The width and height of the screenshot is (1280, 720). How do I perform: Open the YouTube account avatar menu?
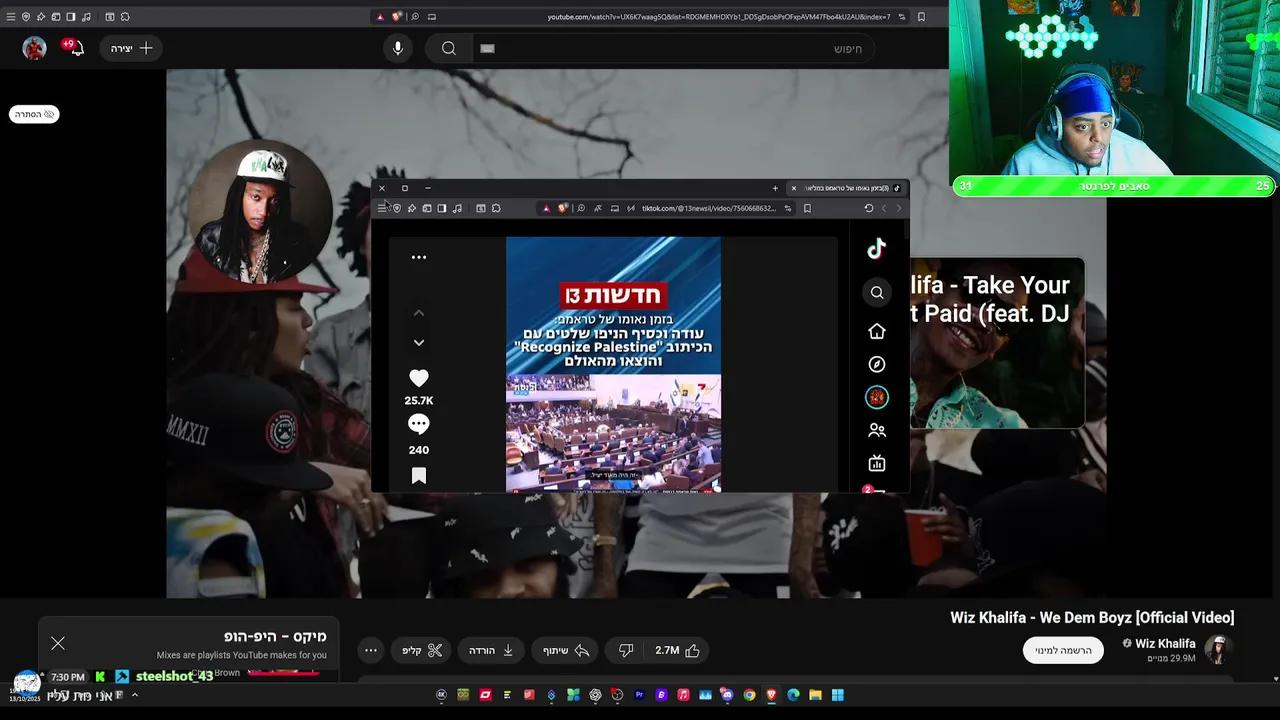coord(35,48)
